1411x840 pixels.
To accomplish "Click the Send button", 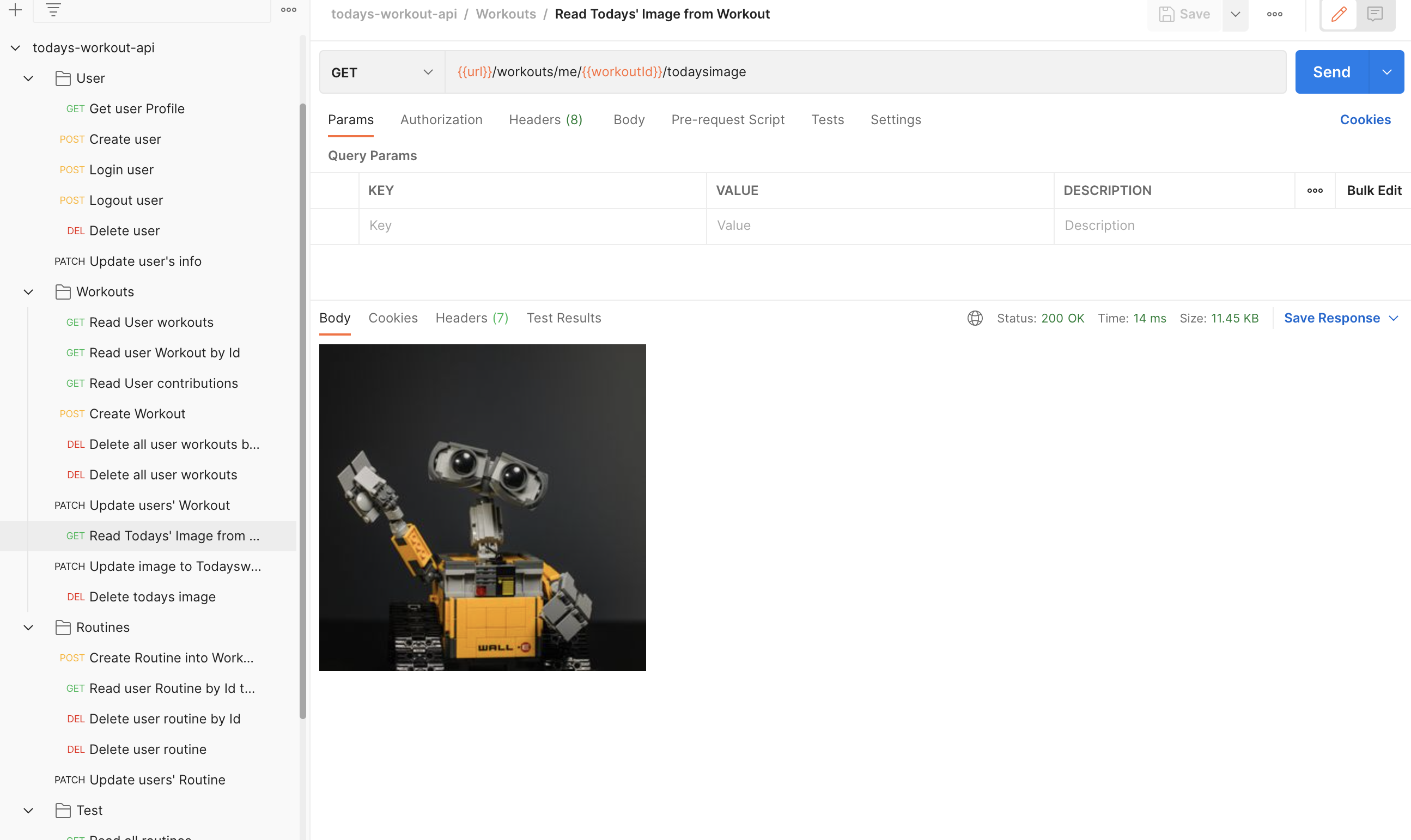I will point(1331,72).
